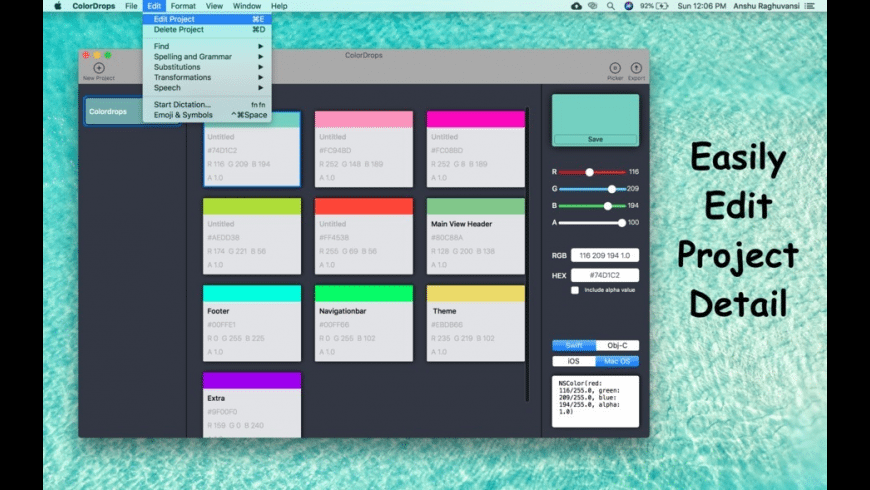Image resolution: width=870 pixels, height=490 pixels.
Task: Click the Anshu Raghuvansi user name
Action: [x=766, y=6]
